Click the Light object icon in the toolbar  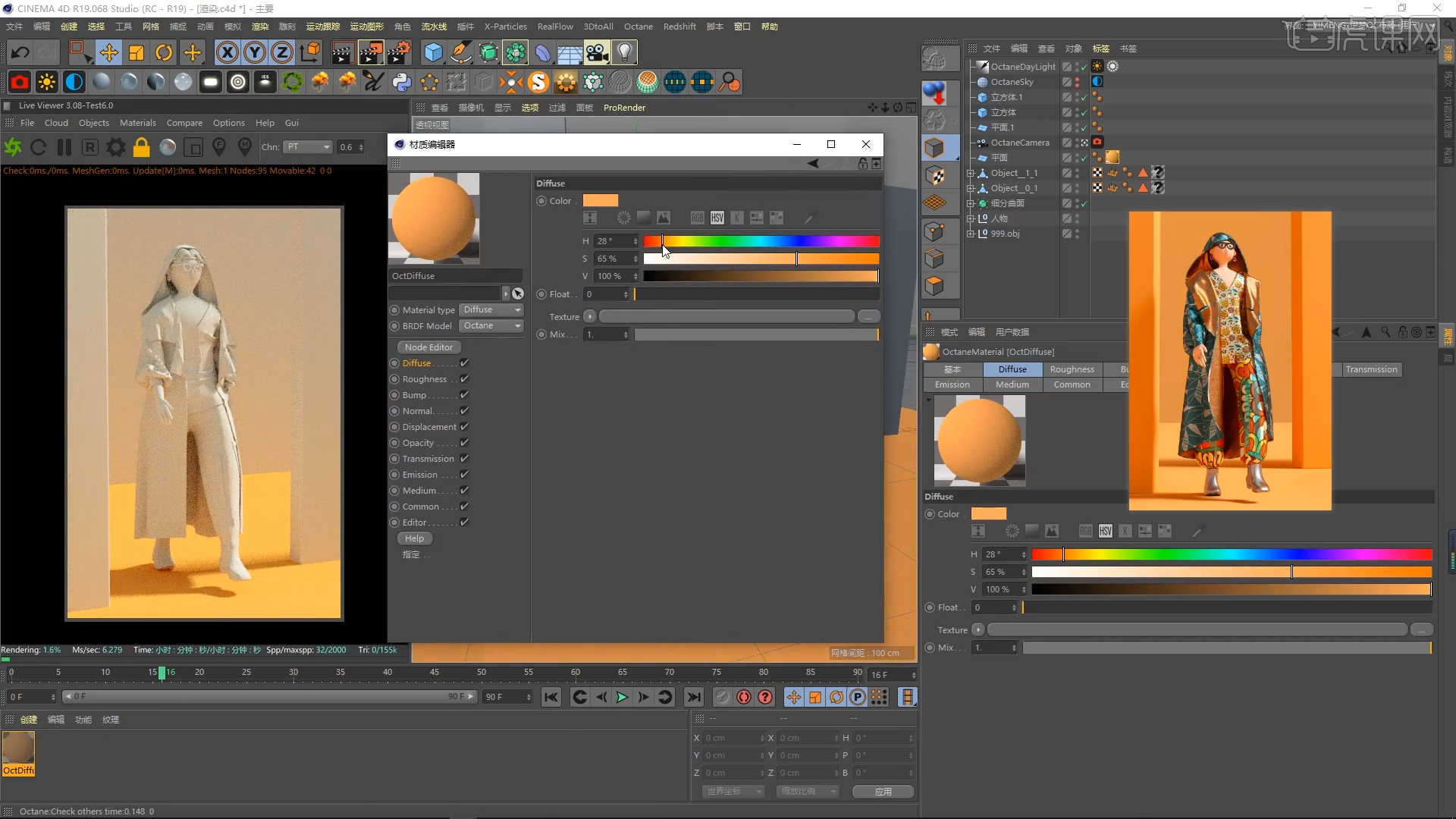point(624,52)
